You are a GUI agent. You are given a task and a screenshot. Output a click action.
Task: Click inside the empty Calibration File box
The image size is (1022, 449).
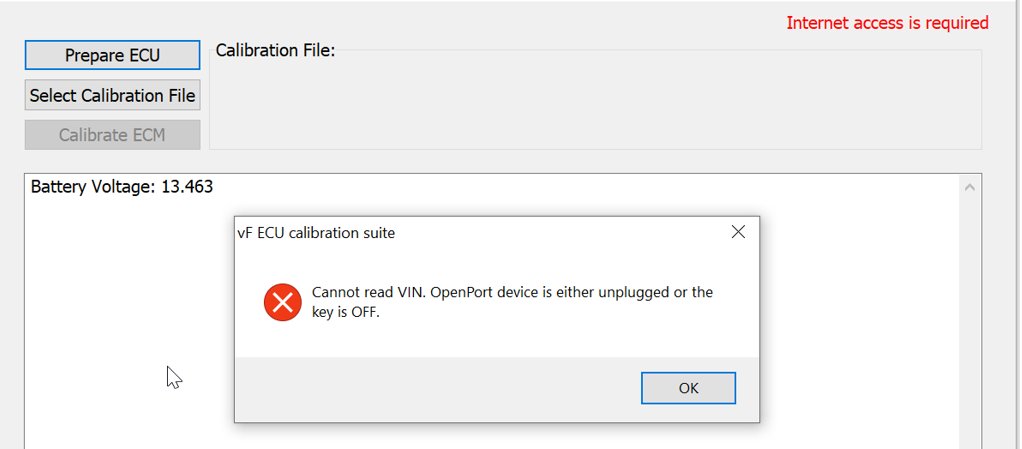tap(595, 104)
